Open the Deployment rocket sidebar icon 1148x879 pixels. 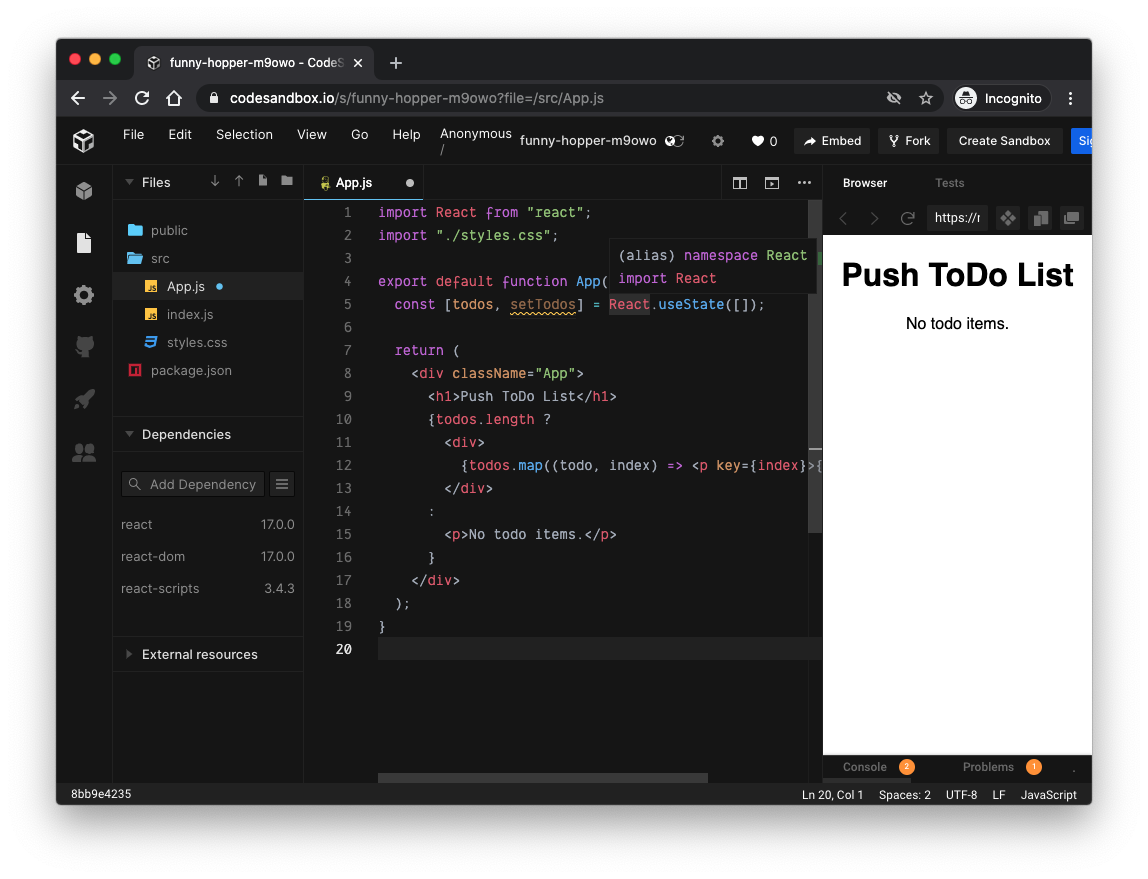pyautogui.click(x=84, y=400)
